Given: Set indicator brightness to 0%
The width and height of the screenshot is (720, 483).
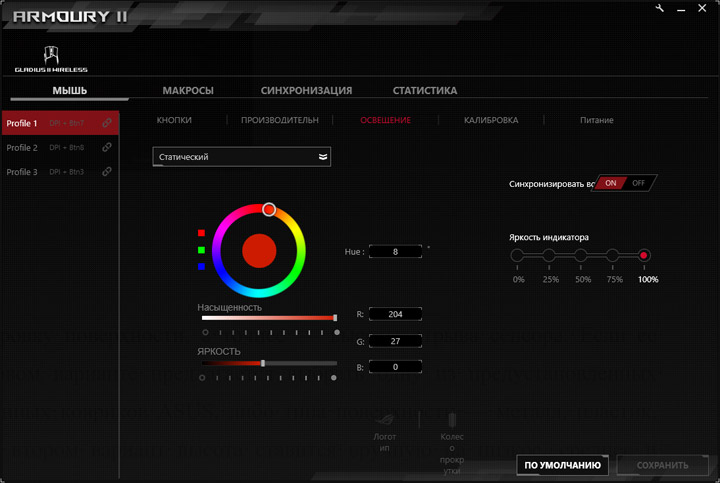Looking at the screenshot, I should 517,255.
